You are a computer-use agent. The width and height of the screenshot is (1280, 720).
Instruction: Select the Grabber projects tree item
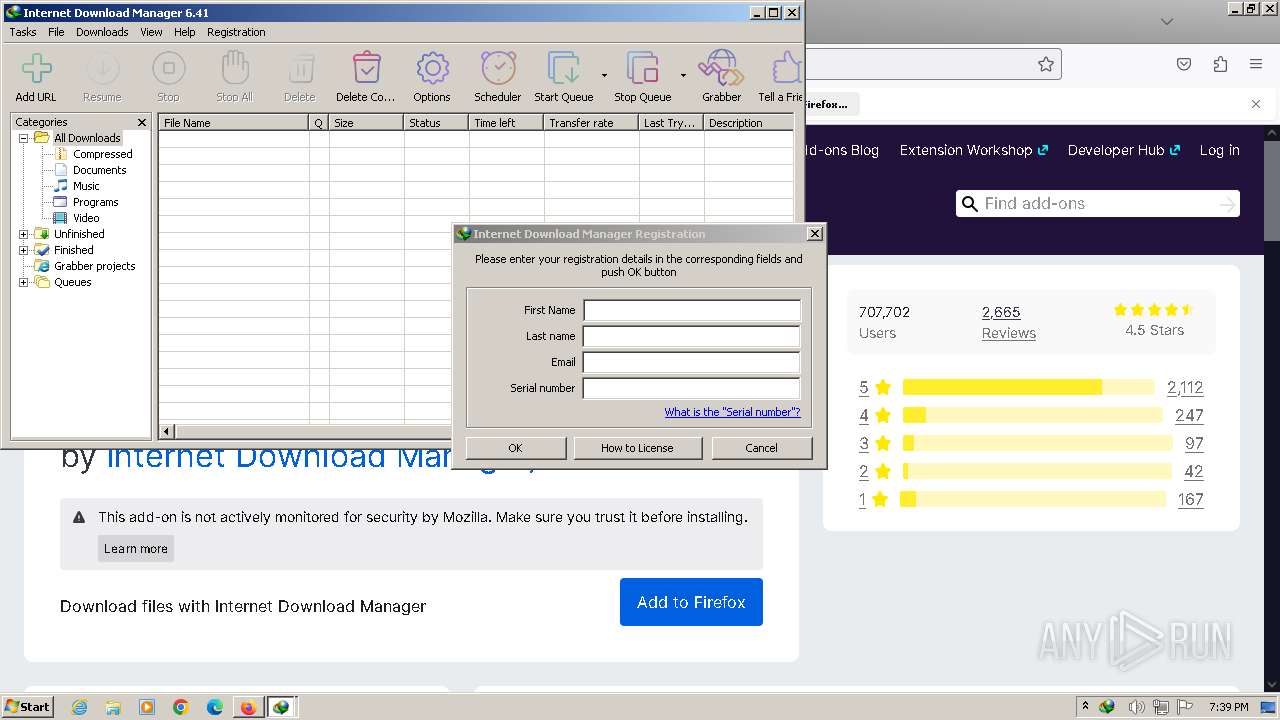(x=94, y=266)
